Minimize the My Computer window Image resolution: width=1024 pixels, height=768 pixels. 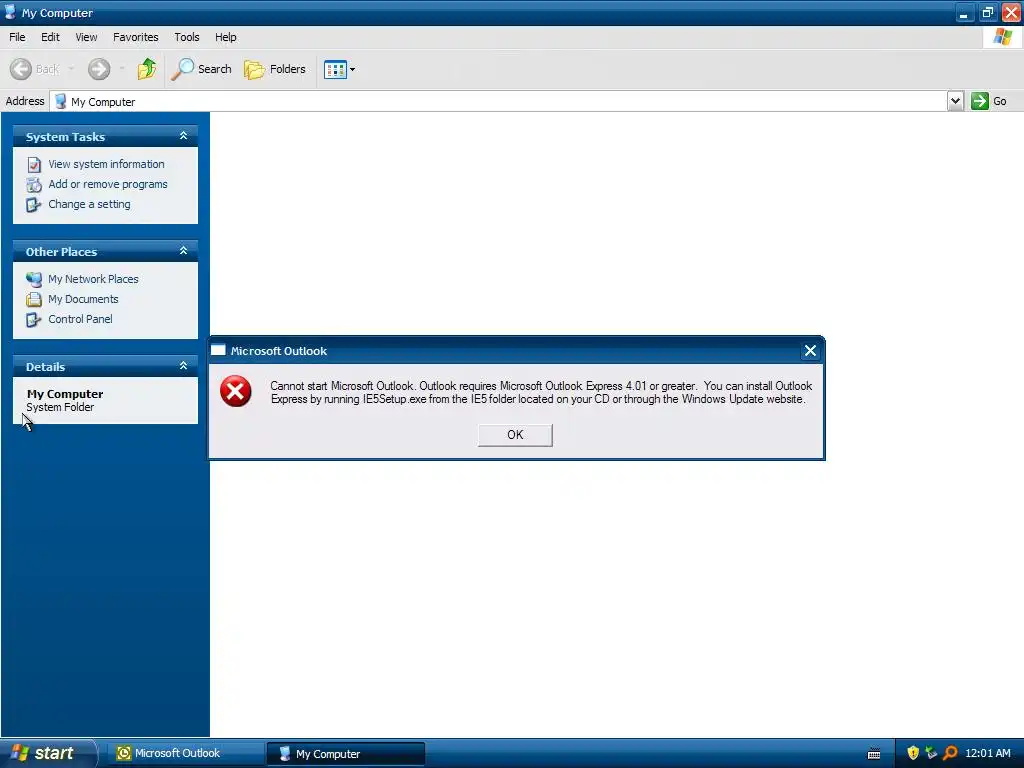(964, 12)
